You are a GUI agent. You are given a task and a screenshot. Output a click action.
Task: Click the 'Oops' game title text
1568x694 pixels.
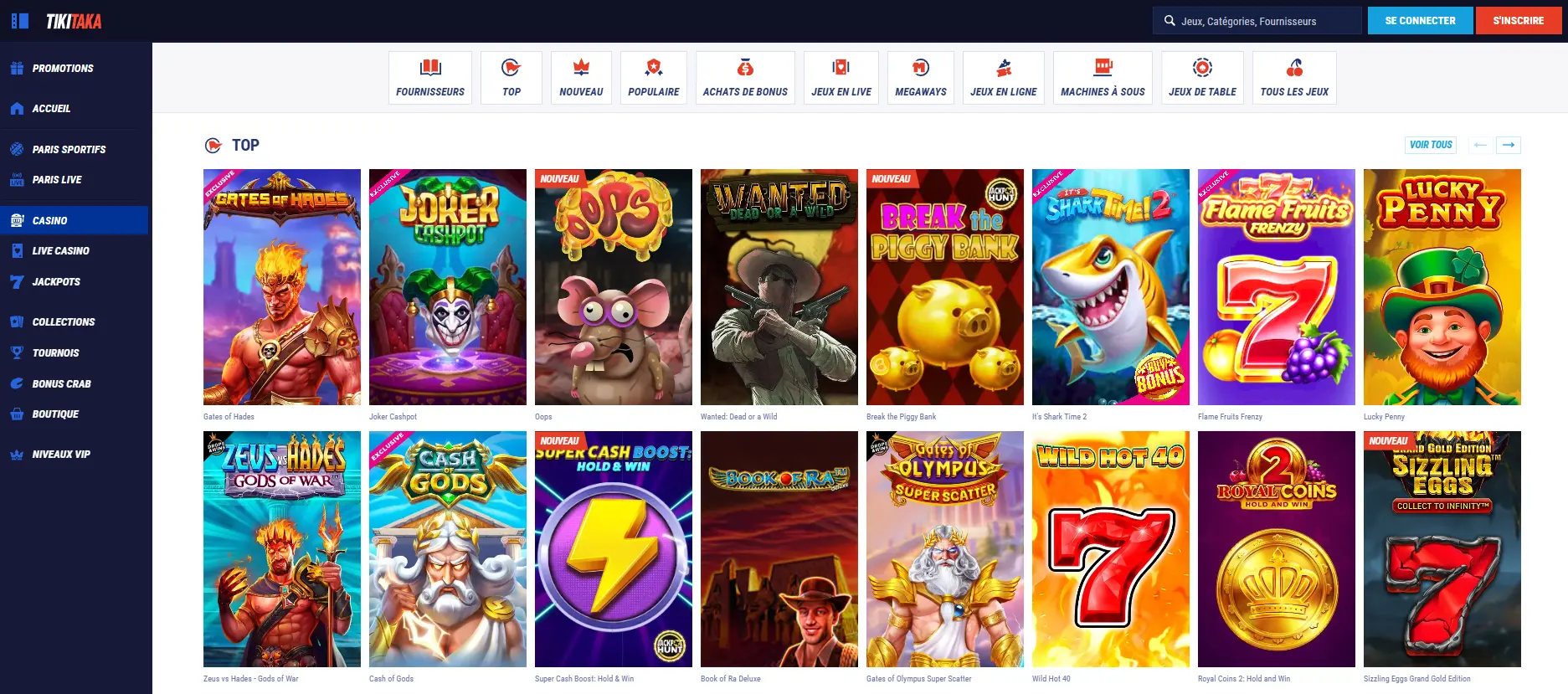point(543,416)
